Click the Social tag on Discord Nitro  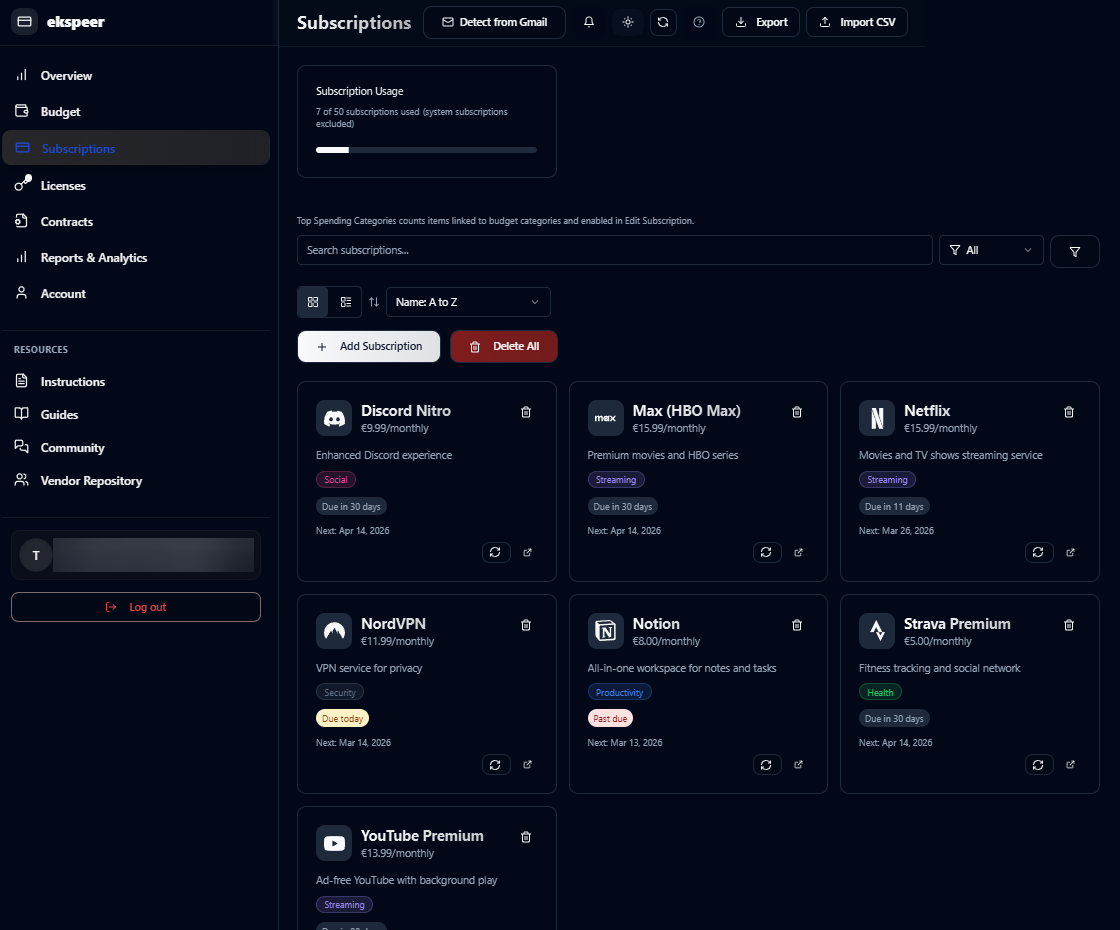(336, 480)
